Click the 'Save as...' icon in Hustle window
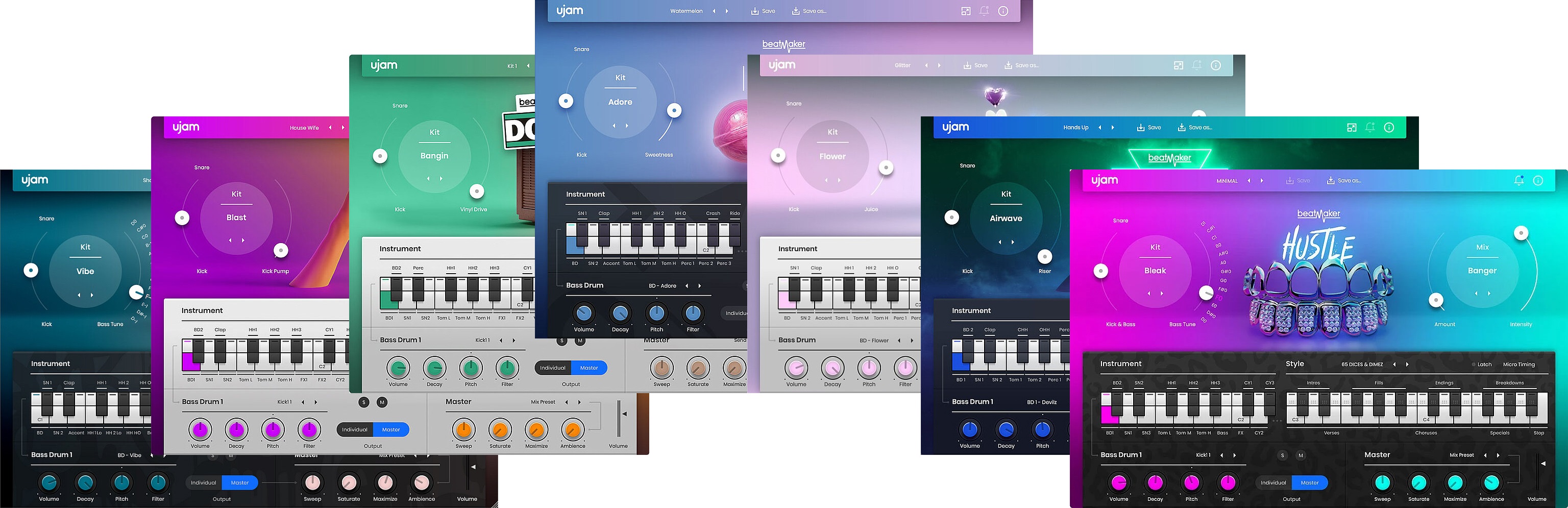The width and height of the screenshot is (1568, 508). 1331,180
